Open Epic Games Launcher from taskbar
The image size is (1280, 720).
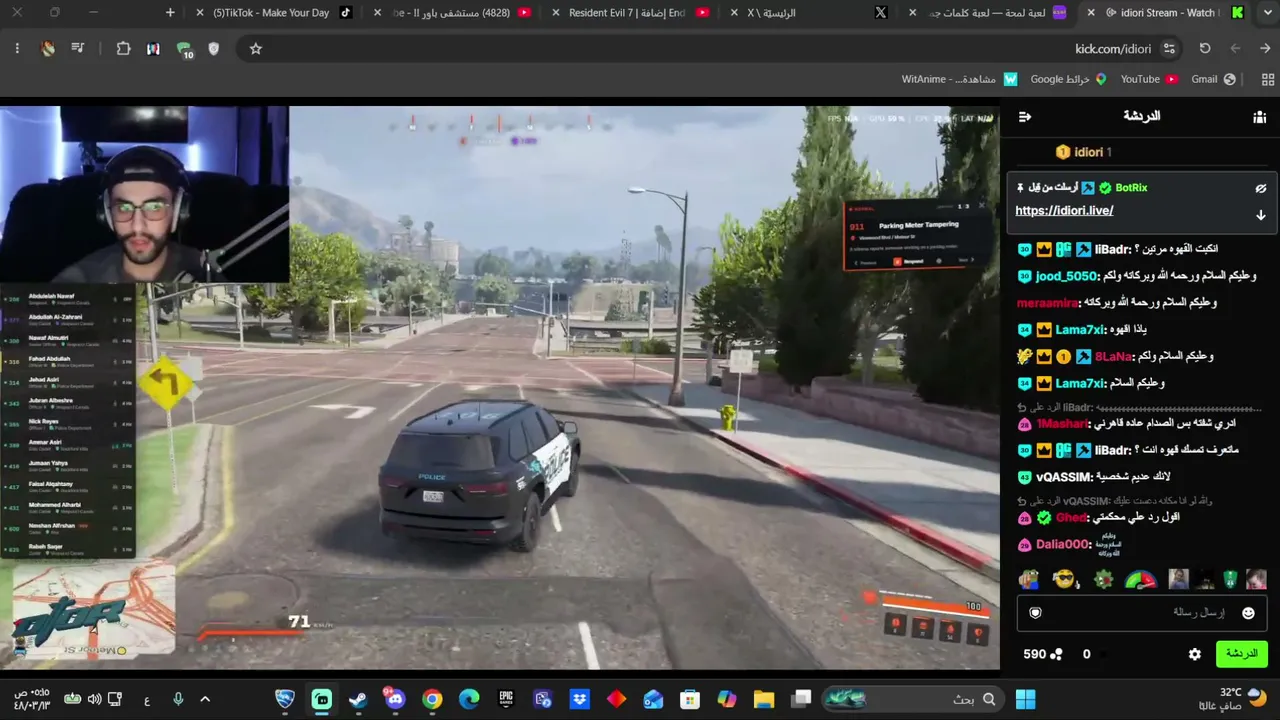click(x=506, y=699)
